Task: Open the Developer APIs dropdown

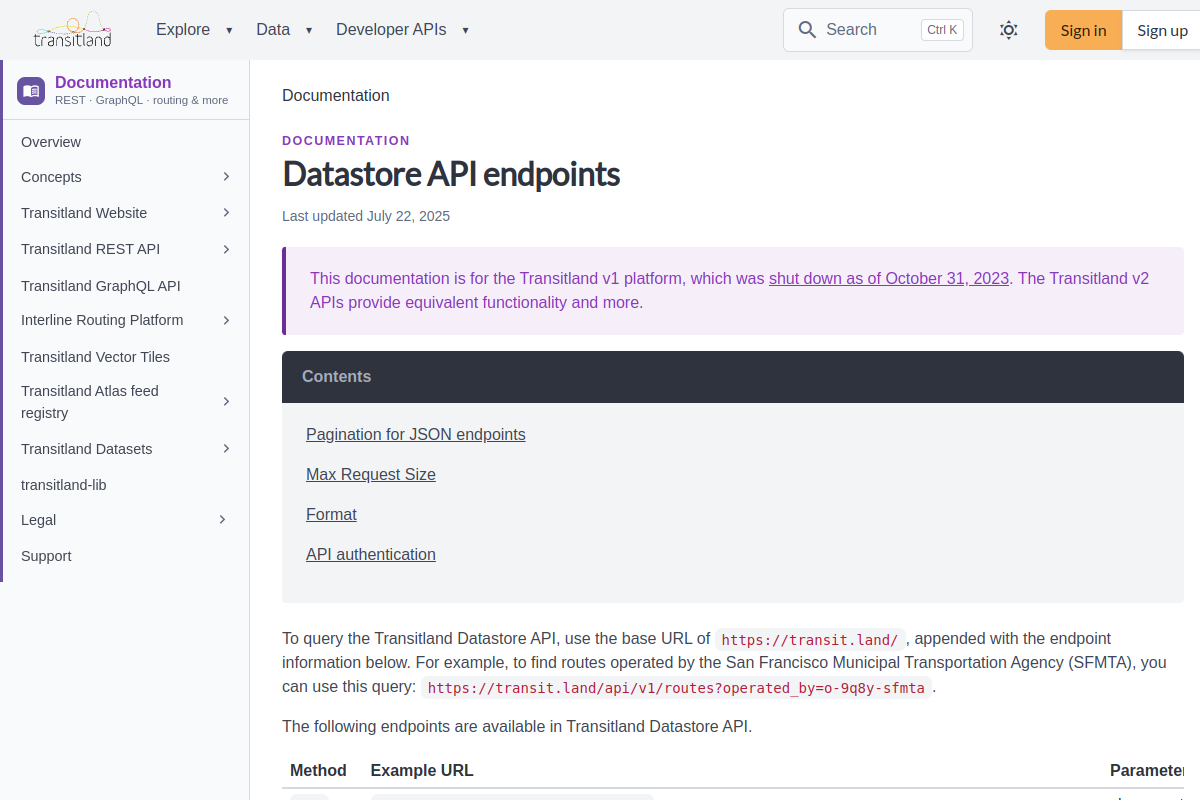Action: click(x=403, y=30)
